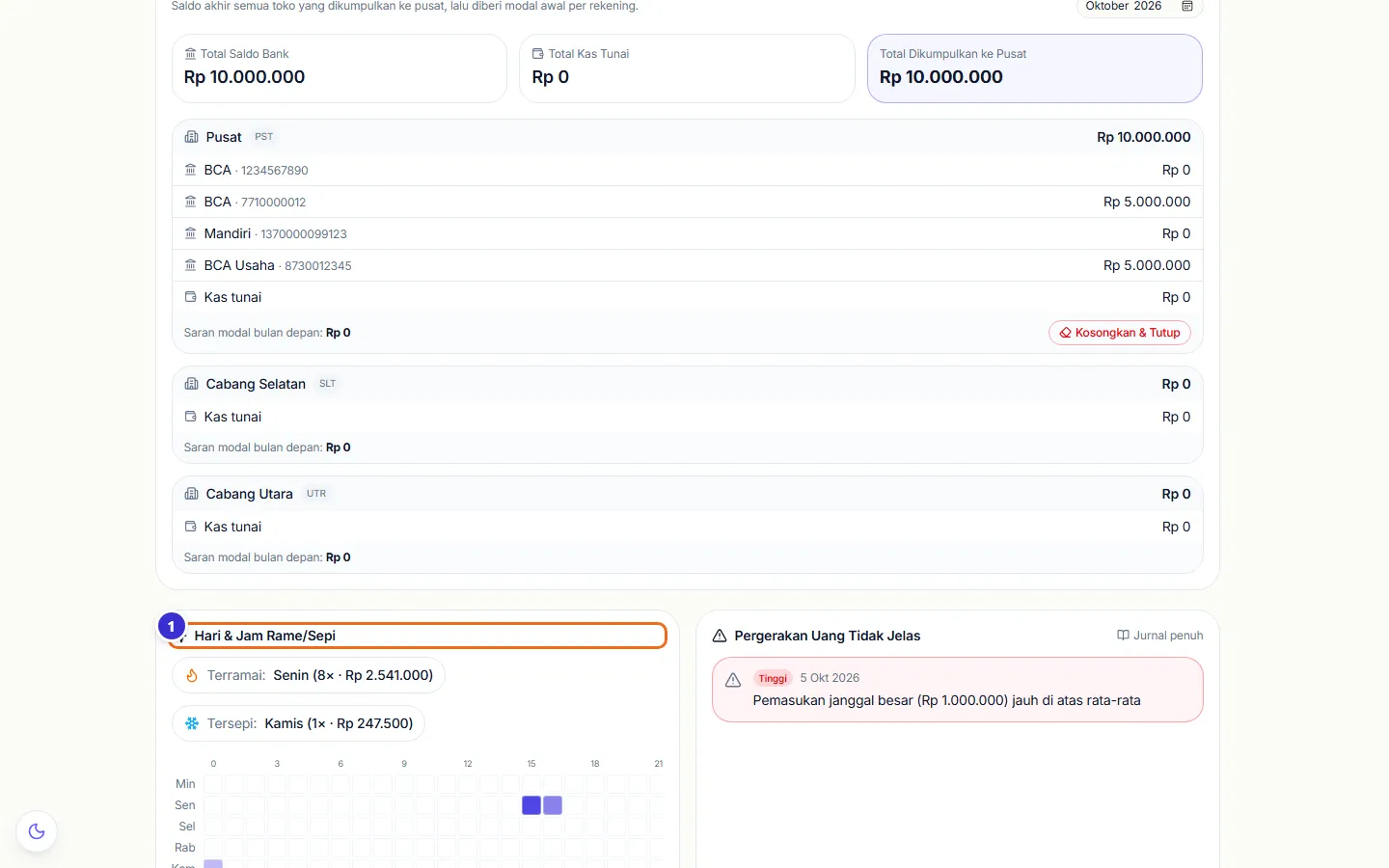This screenshot has height=868, width=1389.
Task: Click the warning triangle beside Pergerakan Uang Tidak Jelas
Action: click(720, 636)
